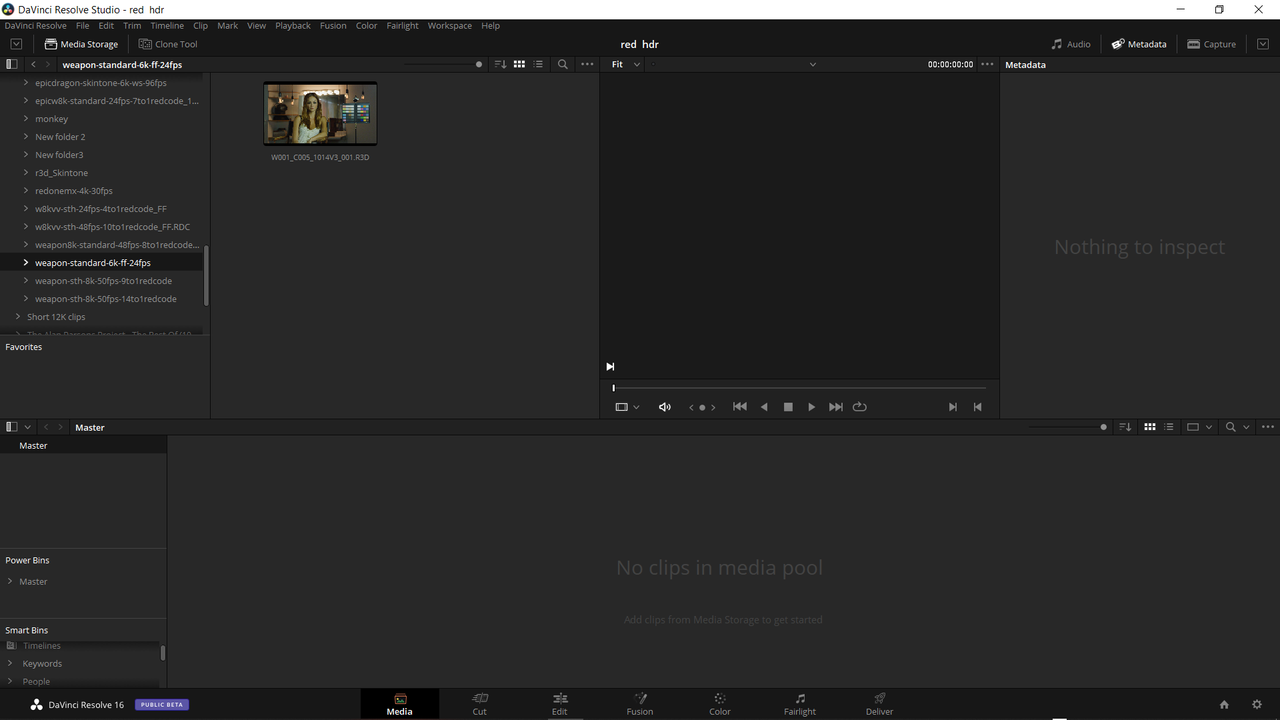The height and width of the screenshot is (720, 1280).
Task: Click the loop playback icon in viewer
Action: click(x=859, y=407)
